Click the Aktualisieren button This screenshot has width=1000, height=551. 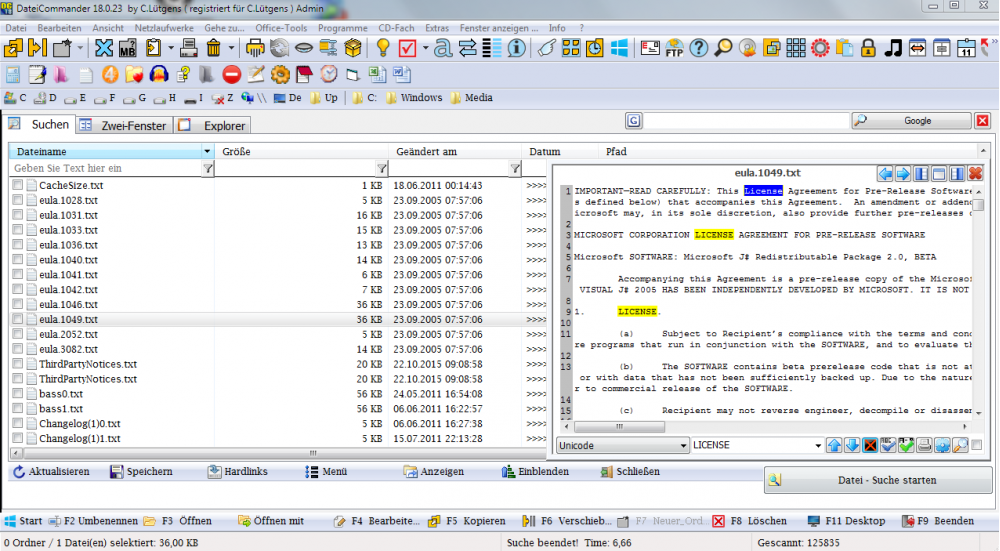[x=51, y=471]
